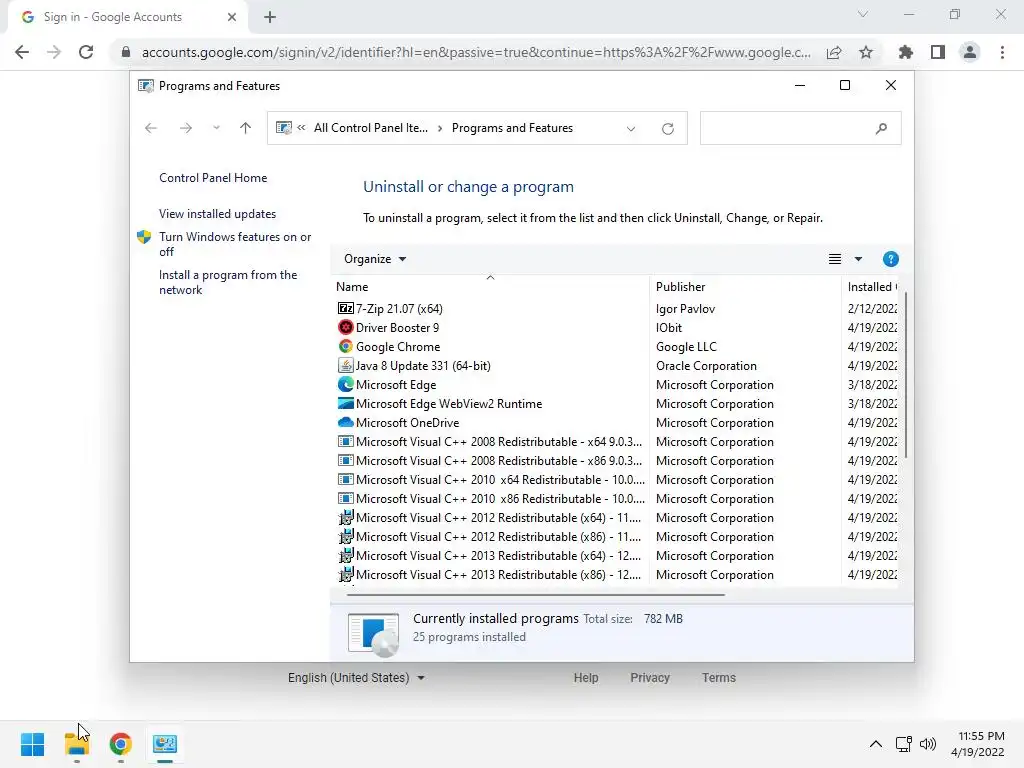Click the Control Panel forward arrow
This screenshot has width=1024, height=768.
[x=185, y=128]
